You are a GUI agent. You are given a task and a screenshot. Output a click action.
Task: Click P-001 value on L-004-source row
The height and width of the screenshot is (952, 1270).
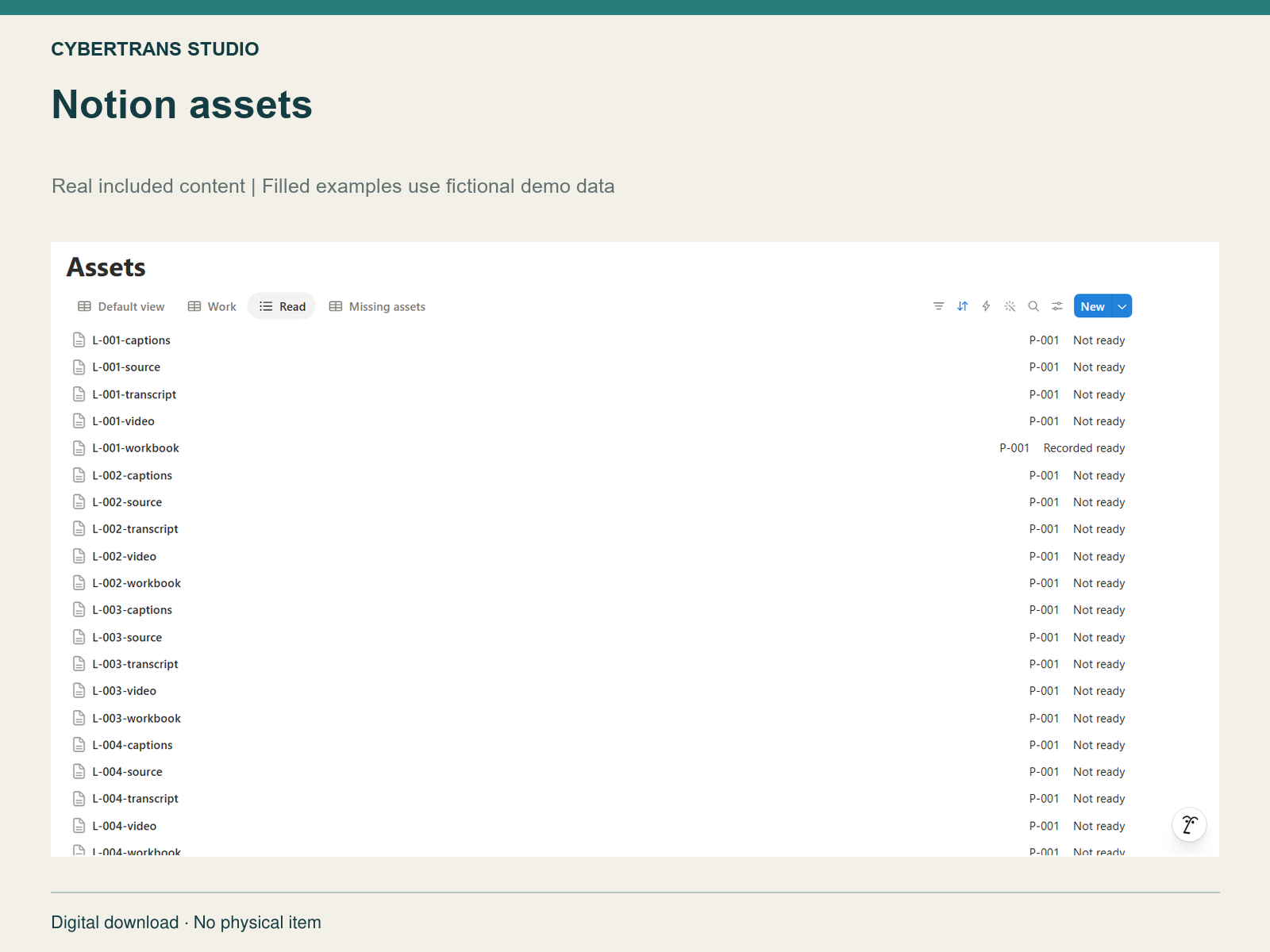1045,772
